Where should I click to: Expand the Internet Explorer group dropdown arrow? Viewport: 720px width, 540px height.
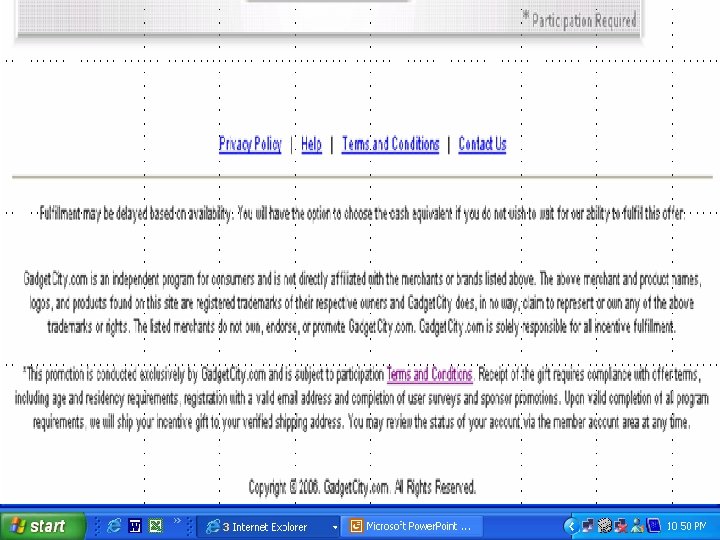(x=335, y=527)
